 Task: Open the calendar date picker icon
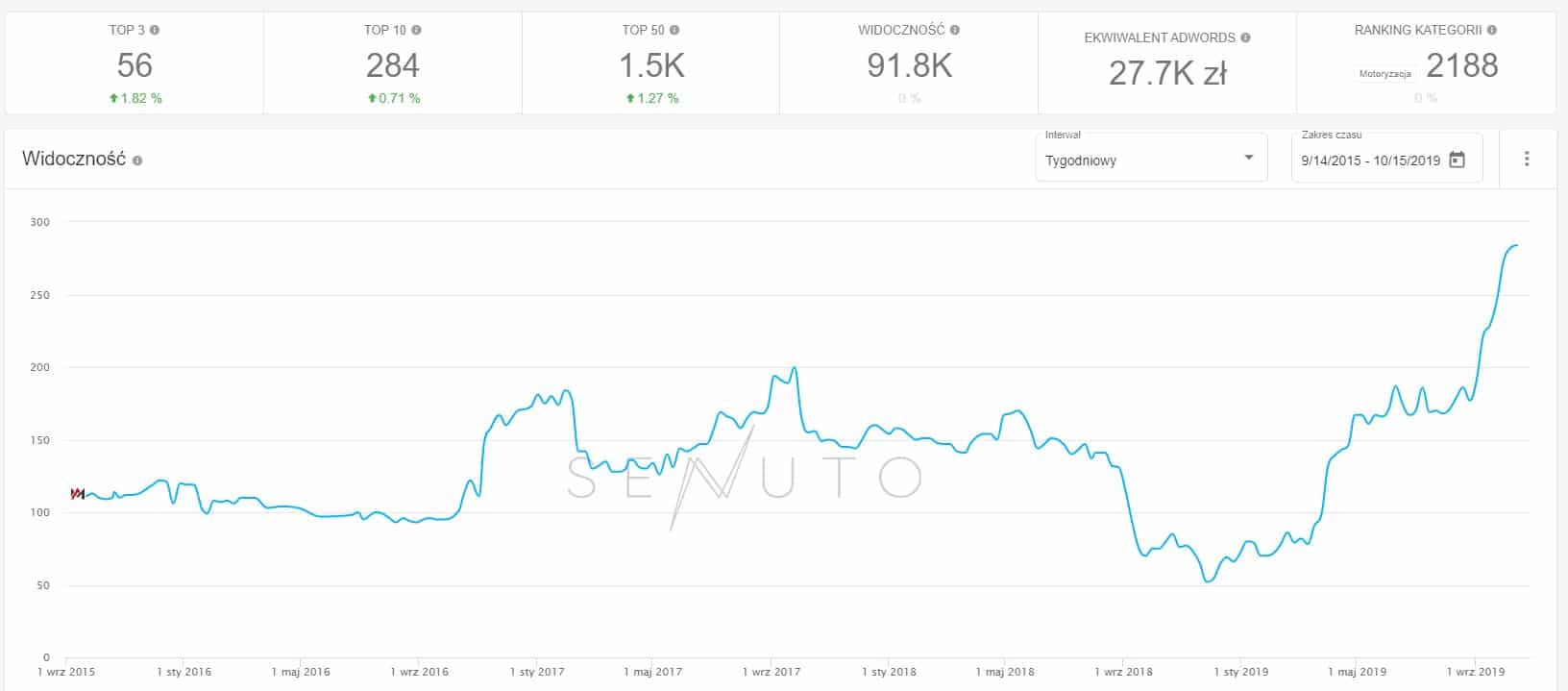coord(1457,160)
